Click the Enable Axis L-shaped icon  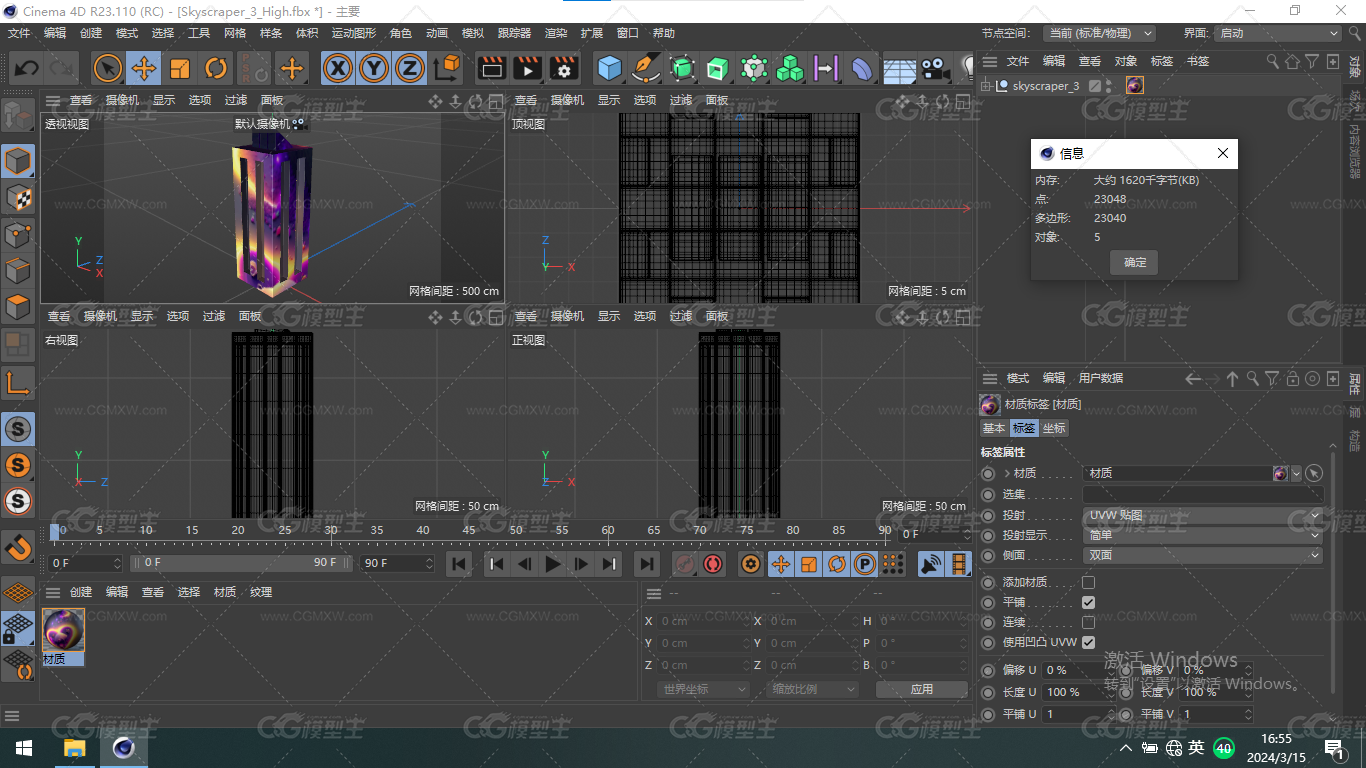(x=18, y=382)
